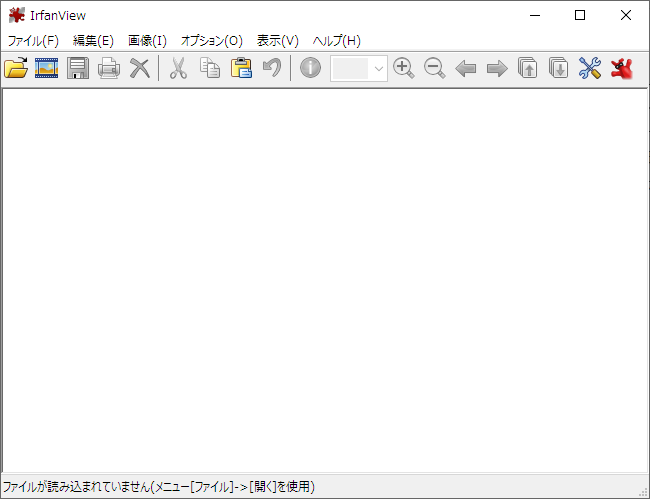The height and width of the screenshot is (500, 650).
Task: Select the Cut scissors icon
Action: coord(178,68)
